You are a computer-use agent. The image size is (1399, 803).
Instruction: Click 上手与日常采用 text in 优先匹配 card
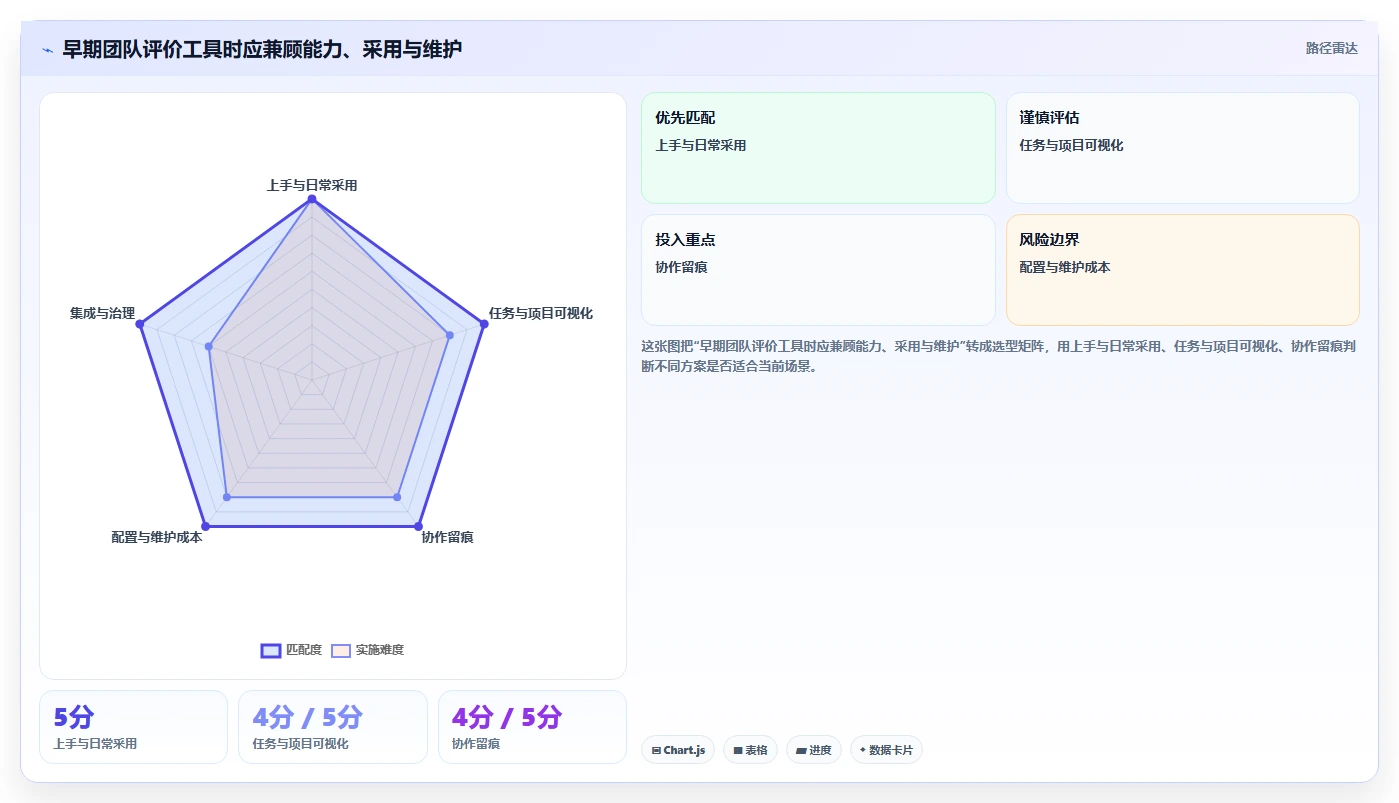(701, 145)
